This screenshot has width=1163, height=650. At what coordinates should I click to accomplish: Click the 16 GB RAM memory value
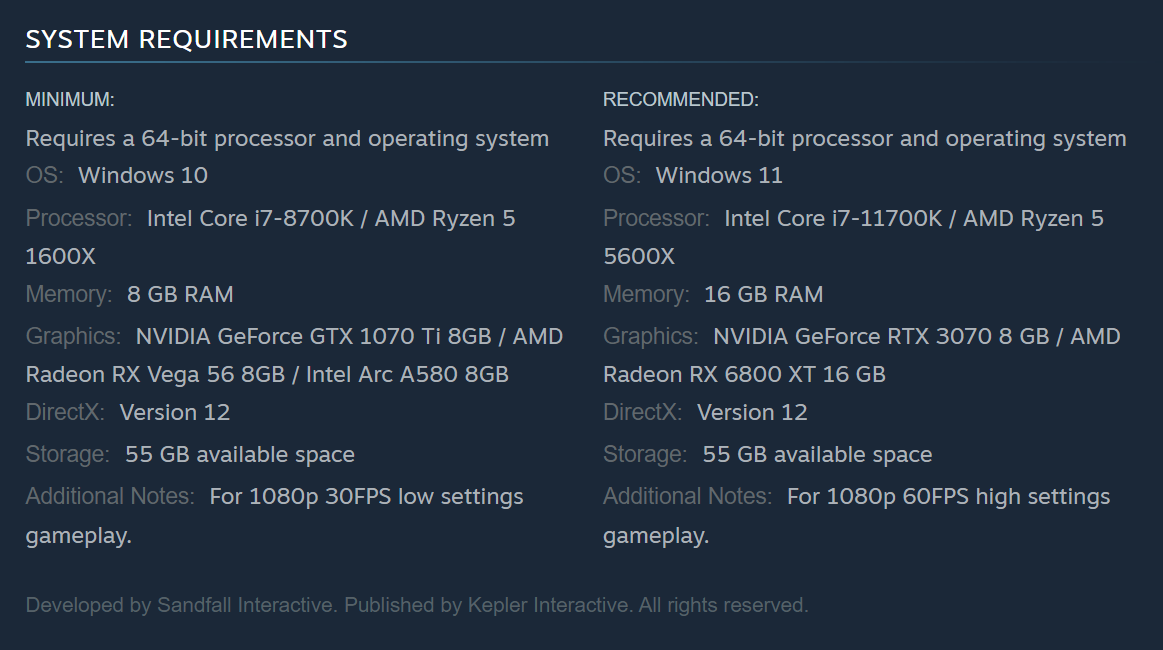[763, 295]
